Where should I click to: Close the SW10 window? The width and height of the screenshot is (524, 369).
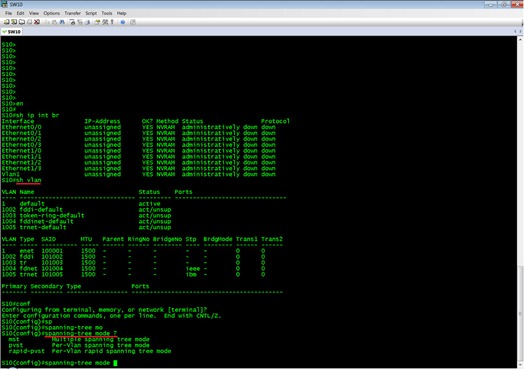(517, 4)
